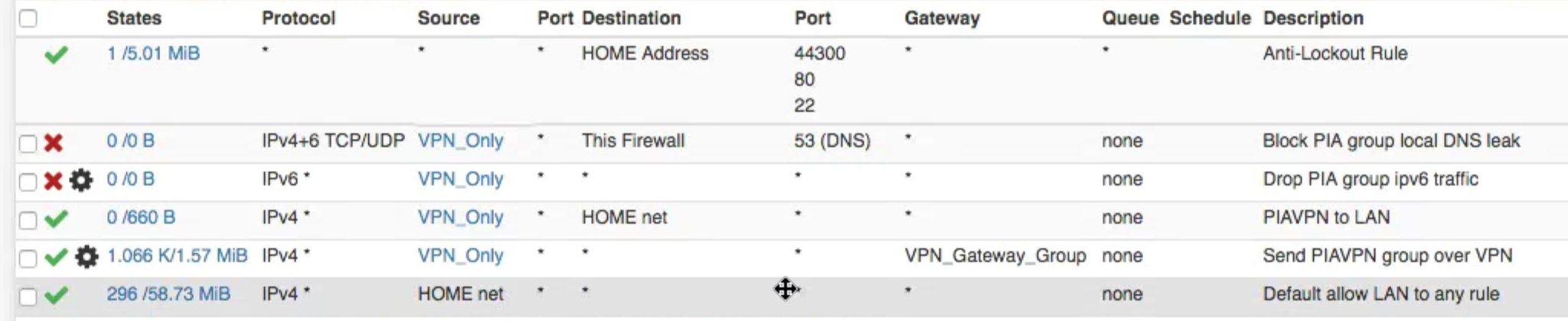Click gear icon on Send PIAVPN over VPN rule
This screenshot has height=321, width=1568.
(x=87, y=257)
